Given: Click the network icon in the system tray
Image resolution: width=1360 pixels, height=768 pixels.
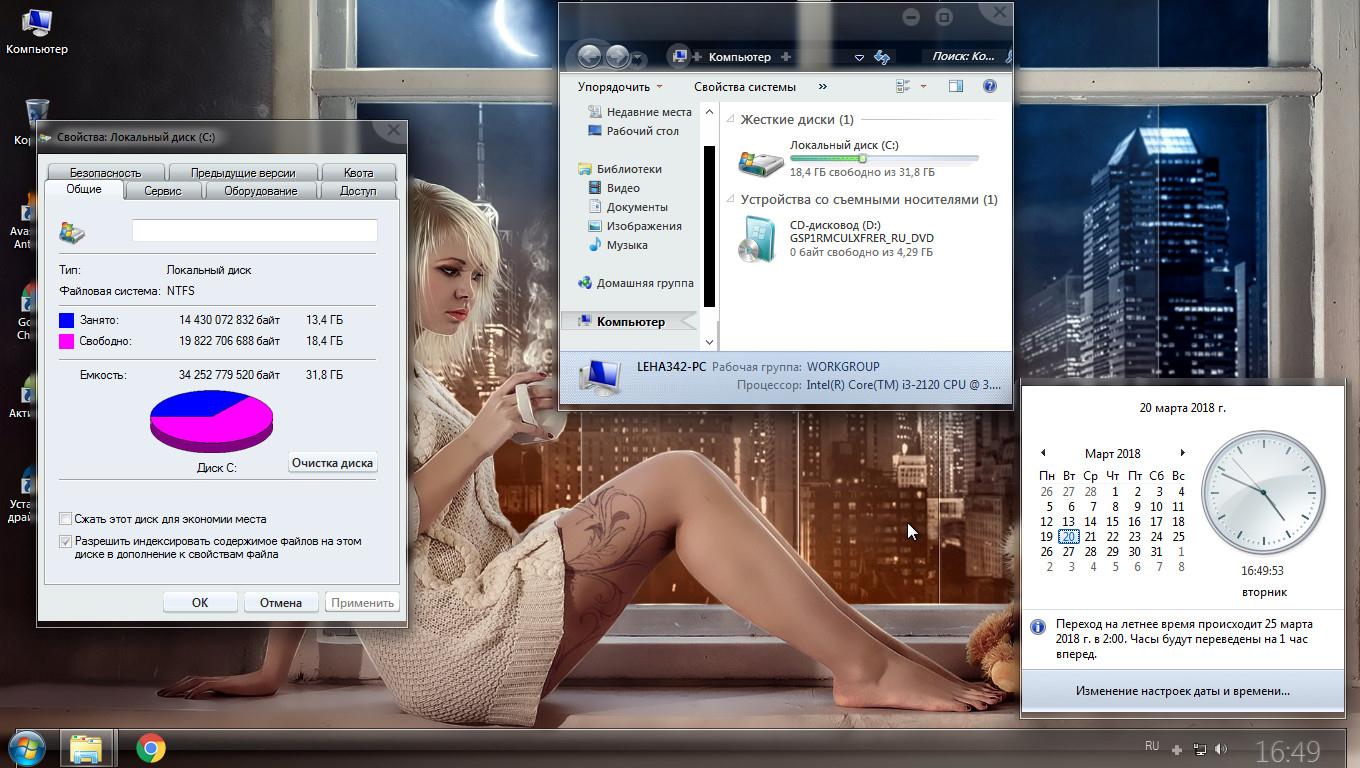Looking at the screenshot, I should click(x=1199, y=749).
